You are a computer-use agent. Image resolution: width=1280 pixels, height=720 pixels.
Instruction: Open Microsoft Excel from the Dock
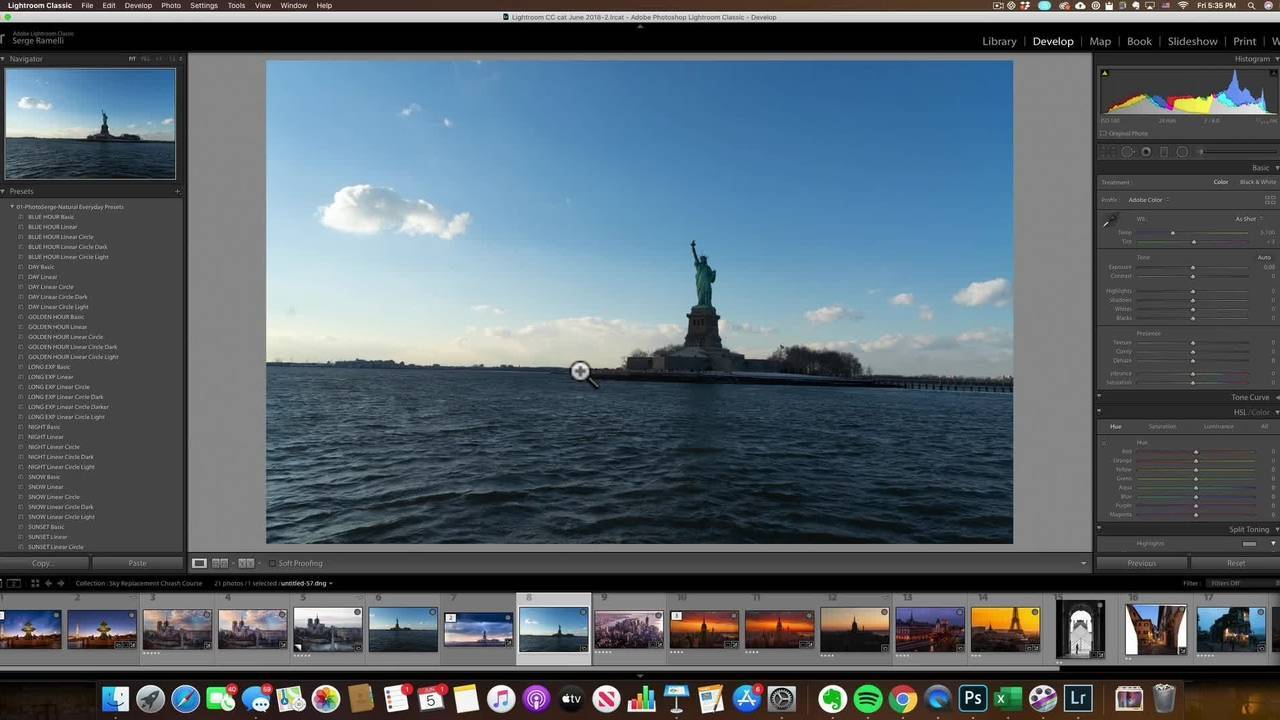(1007, 698)
